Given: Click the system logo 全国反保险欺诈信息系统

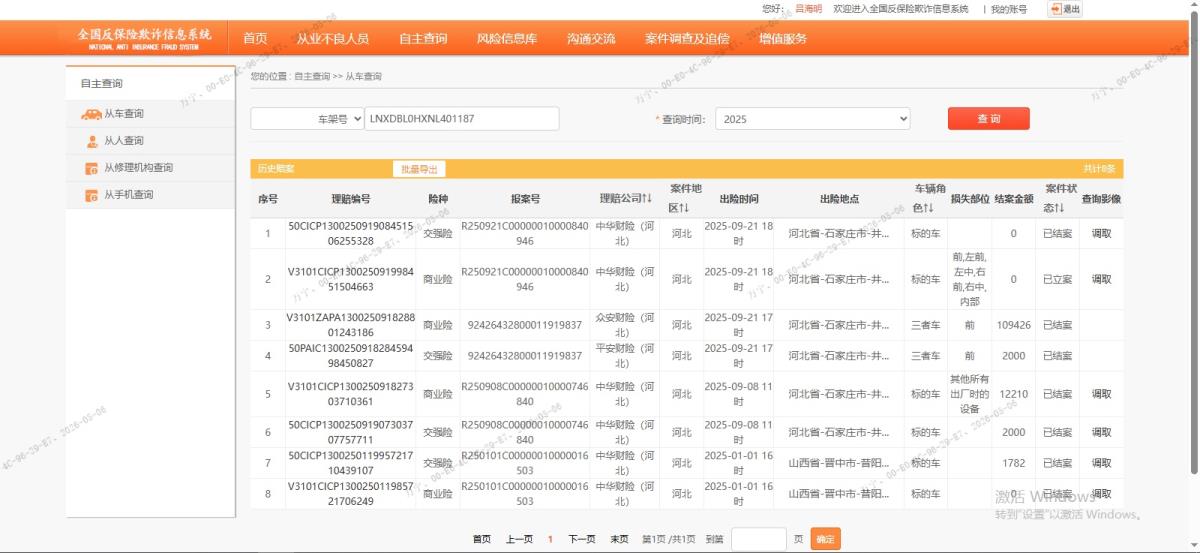Looking at the screenshot, I should click(144, 38).
